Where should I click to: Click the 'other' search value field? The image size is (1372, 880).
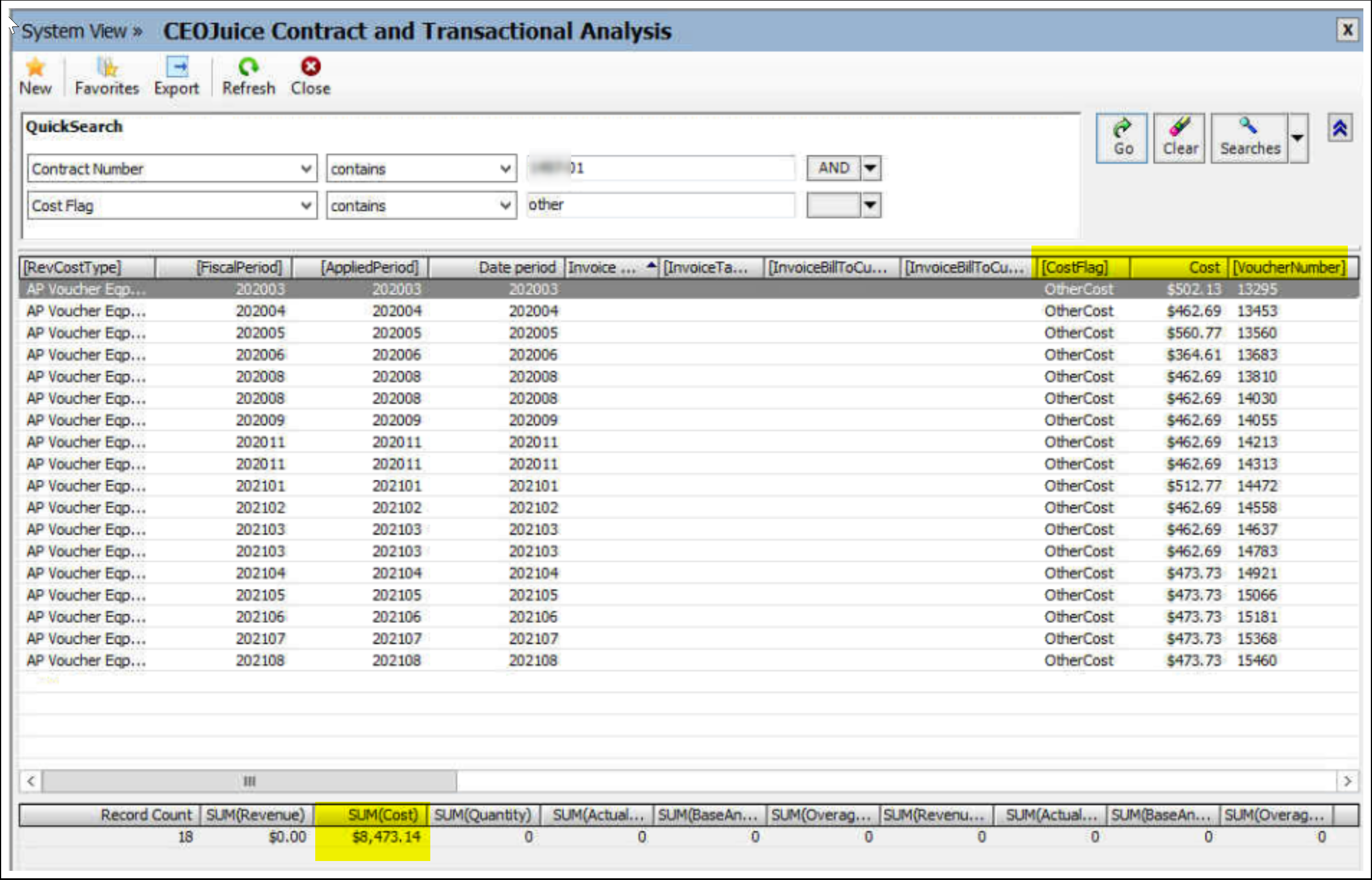pos(661,205)
